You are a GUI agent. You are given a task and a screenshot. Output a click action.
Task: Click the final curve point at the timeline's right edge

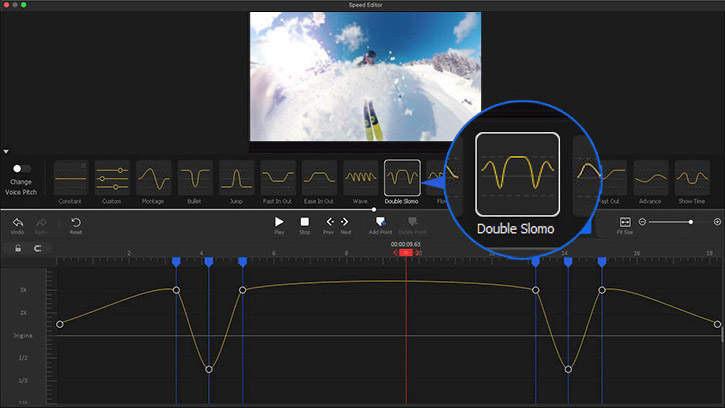coord(717,324)
